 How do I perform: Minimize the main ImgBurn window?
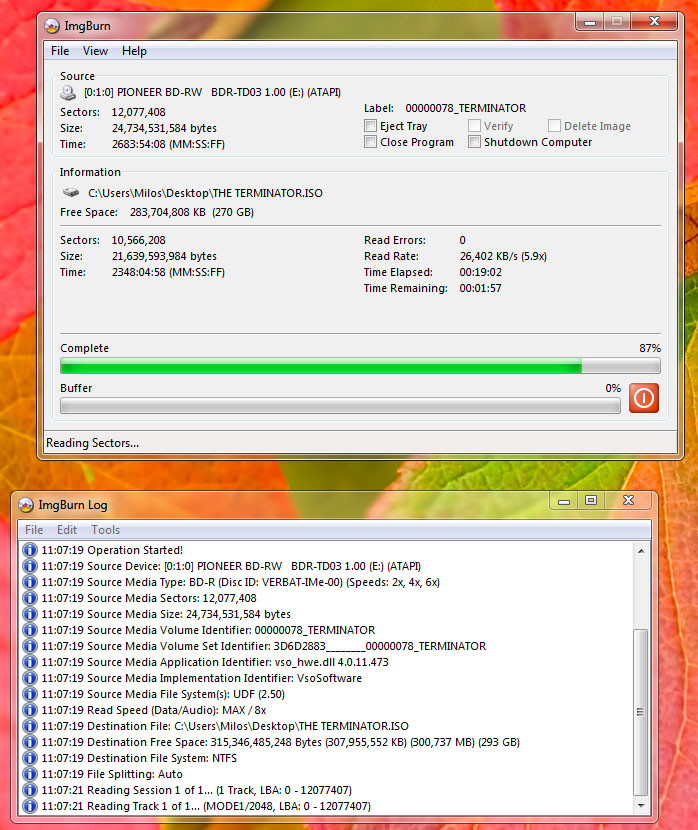click(x=590, y=22)
